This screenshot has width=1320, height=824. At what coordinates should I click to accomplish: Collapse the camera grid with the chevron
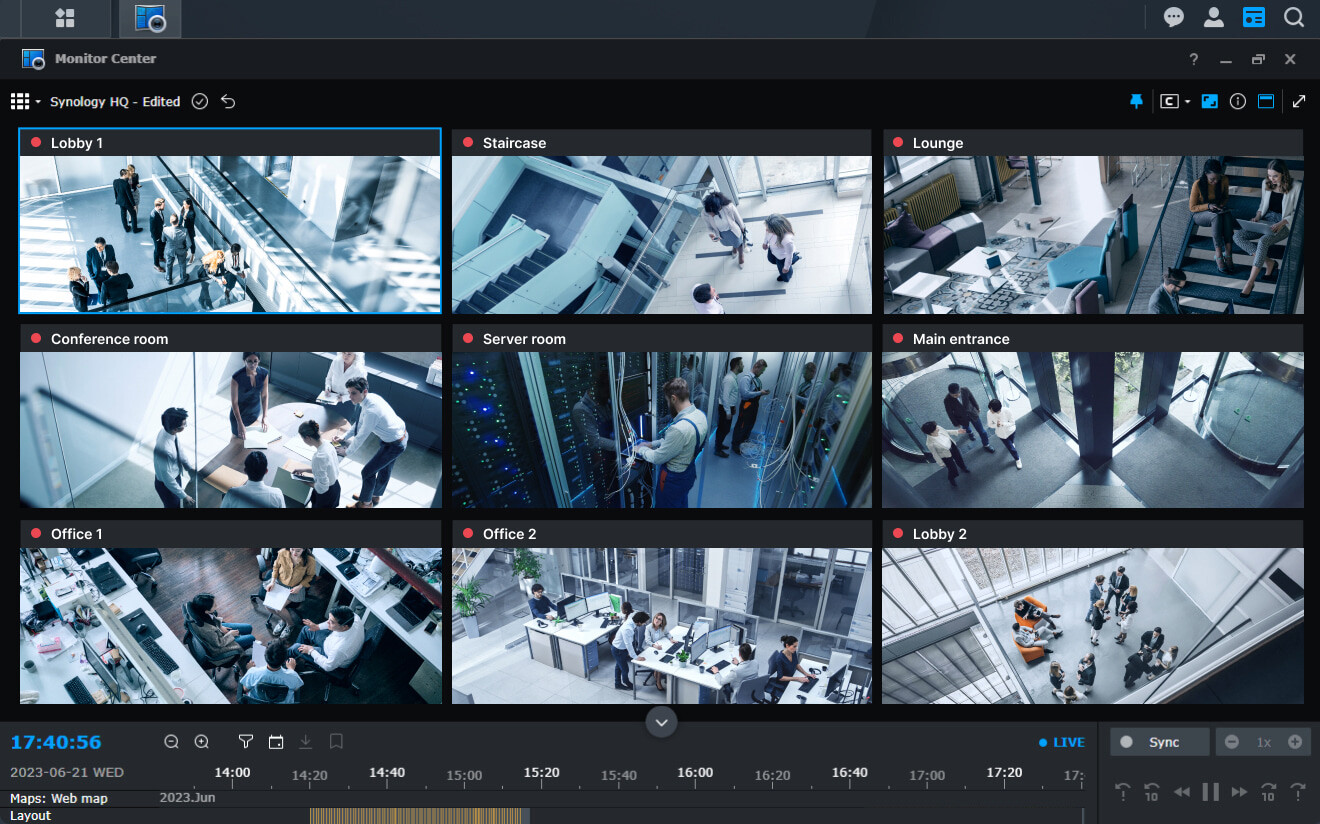[x=660, y=721]
